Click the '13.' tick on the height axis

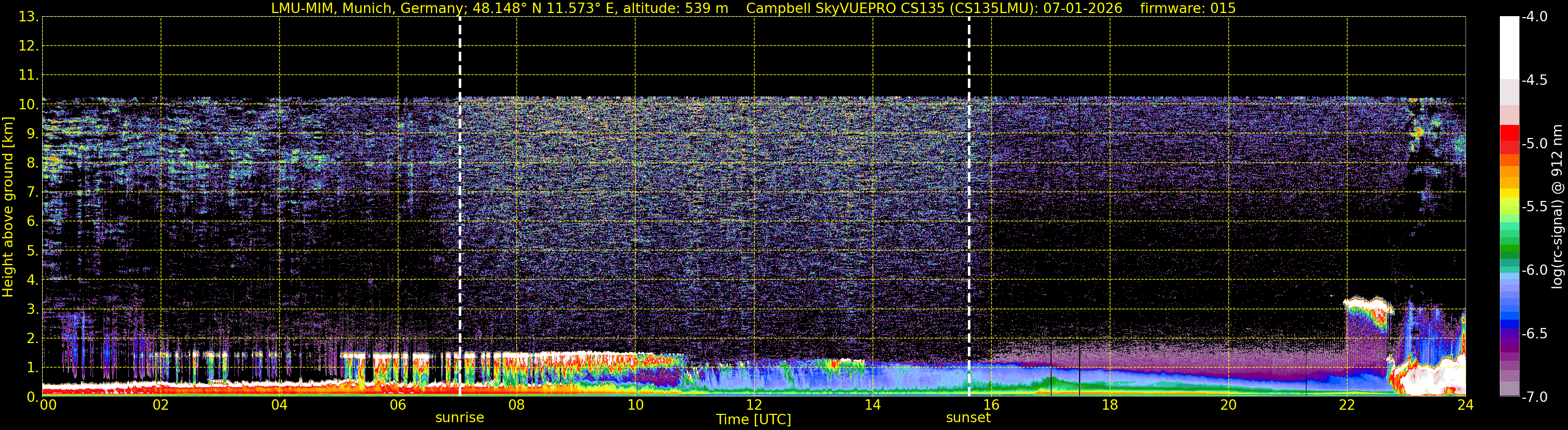(x=29, y=17)
